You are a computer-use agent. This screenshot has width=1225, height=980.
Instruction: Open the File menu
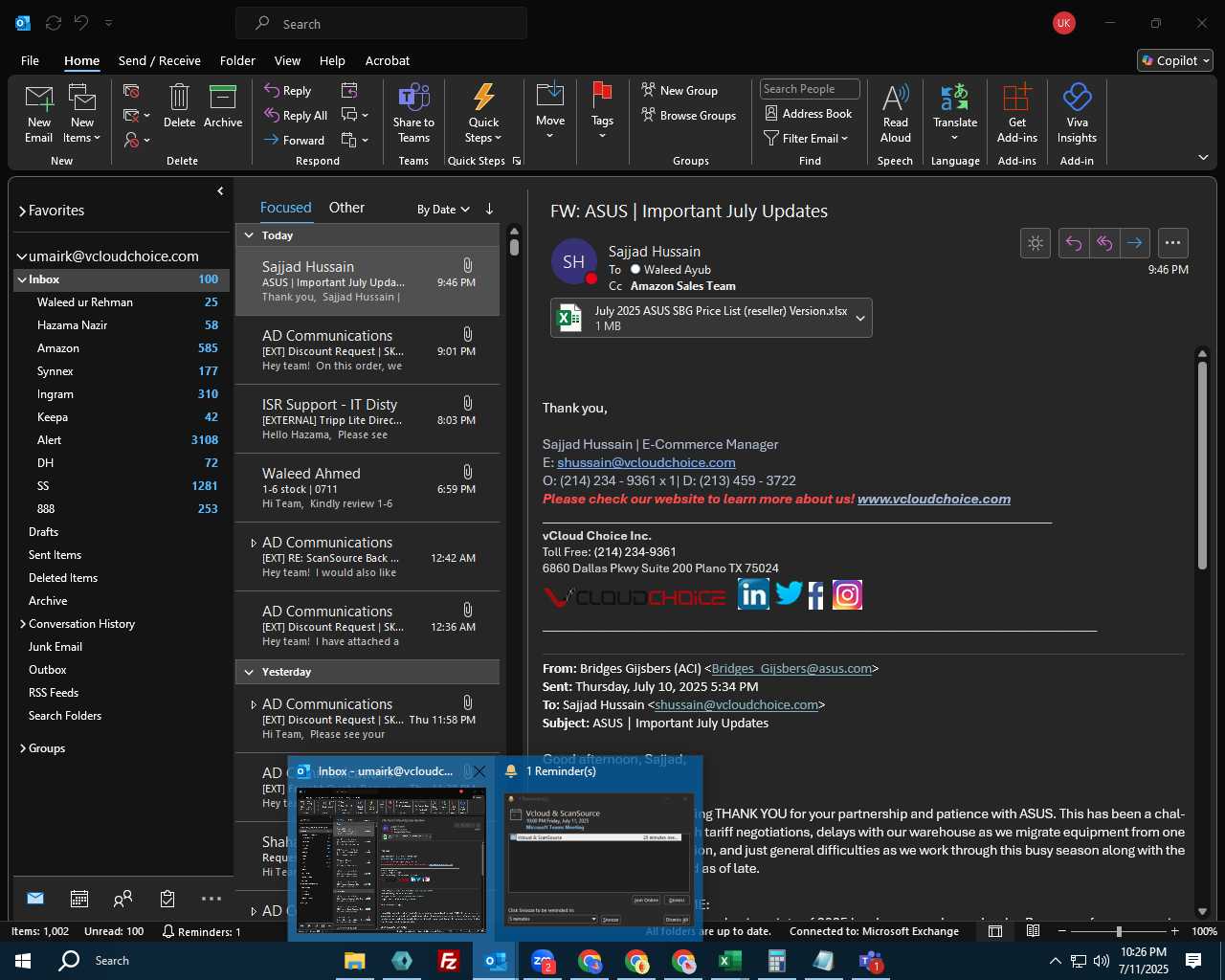coord(31,60)
